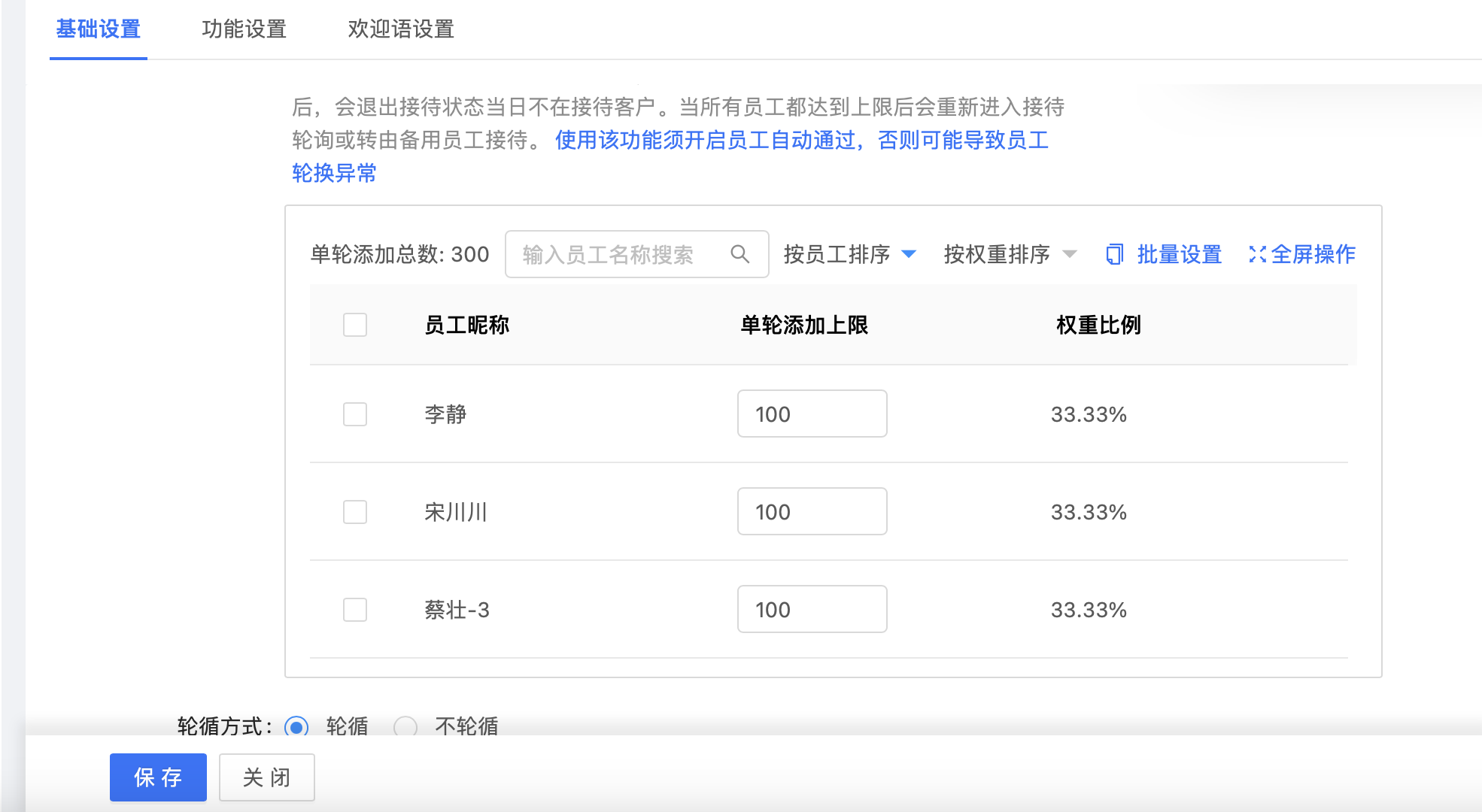The height and width of the screenshot is (812, 1482).
Task: Click the fullscreen expand arrows icon
Action: click(x=1258, y=254)
